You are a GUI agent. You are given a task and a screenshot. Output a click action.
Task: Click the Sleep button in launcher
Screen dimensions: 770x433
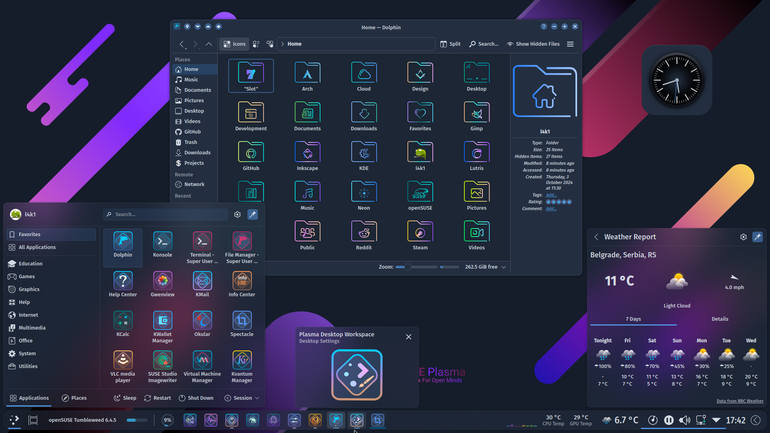click(125, 398)
